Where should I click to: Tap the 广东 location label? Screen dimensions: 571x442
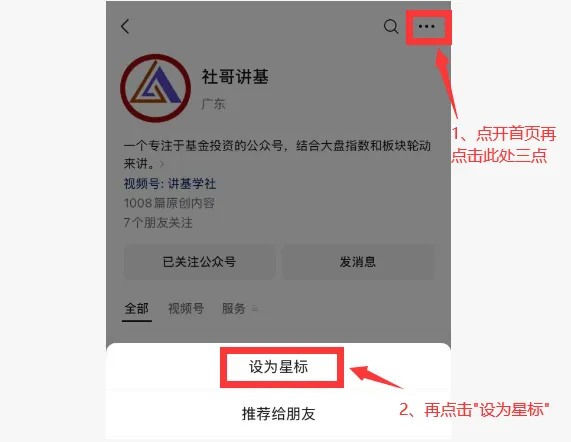[213, 104]
